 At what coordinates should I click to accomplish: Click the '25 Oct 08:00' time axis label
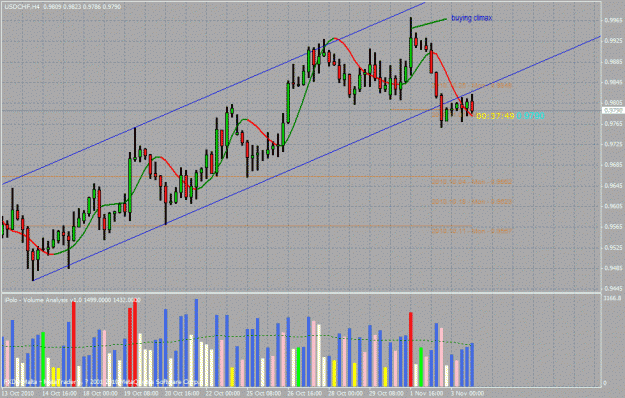(264, 393)
